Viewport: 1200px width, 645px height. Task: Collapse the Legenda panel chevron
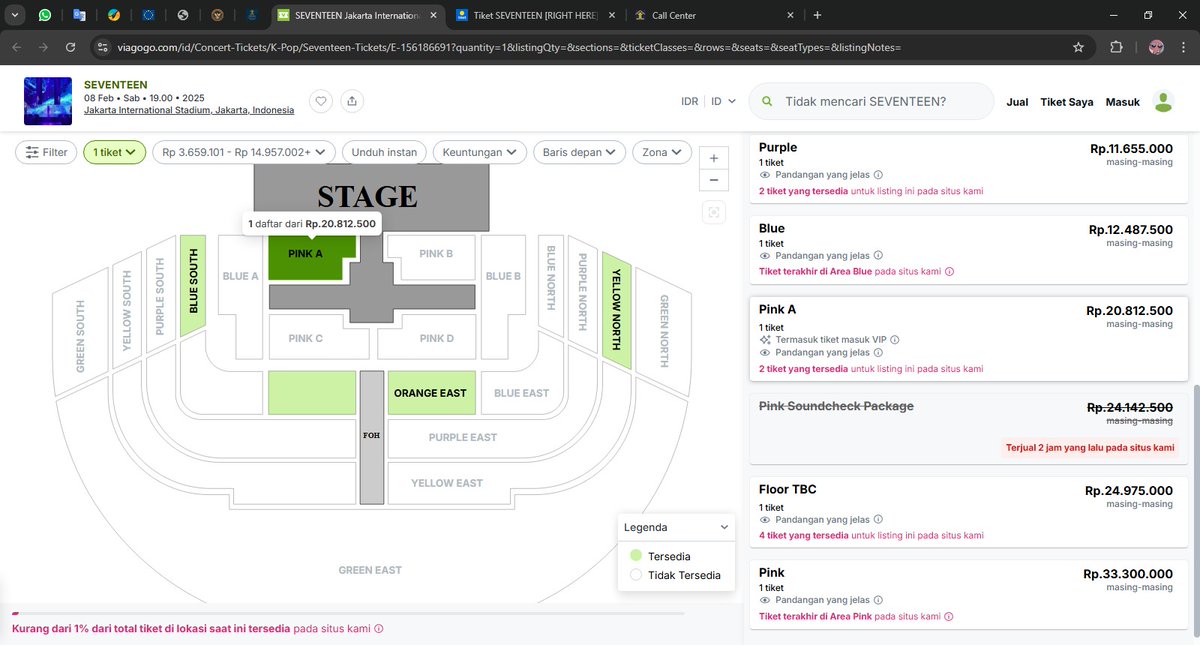[x=724, y=527]
